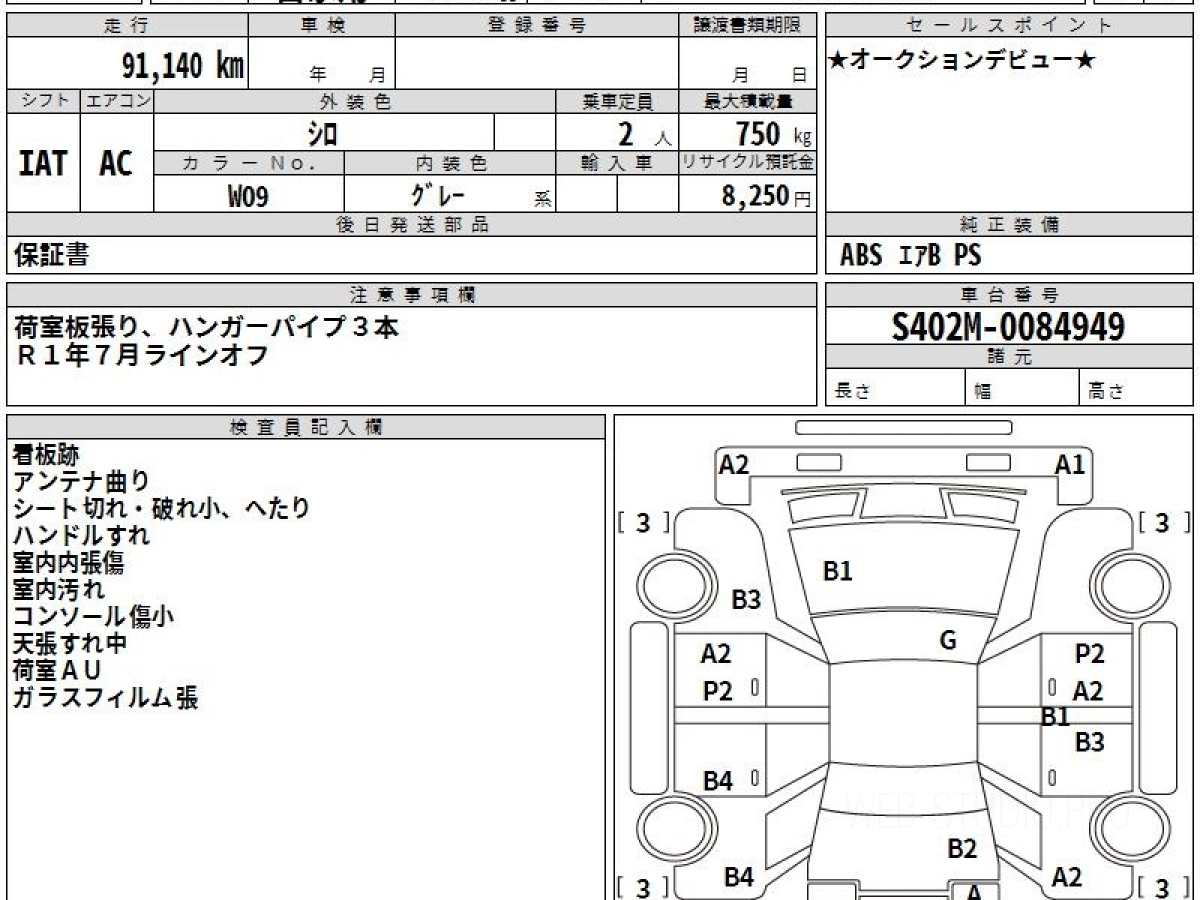This screenshot has width=1200, height=900.
Task: Select the 後日発送部品 header
Action: (411, 225)
